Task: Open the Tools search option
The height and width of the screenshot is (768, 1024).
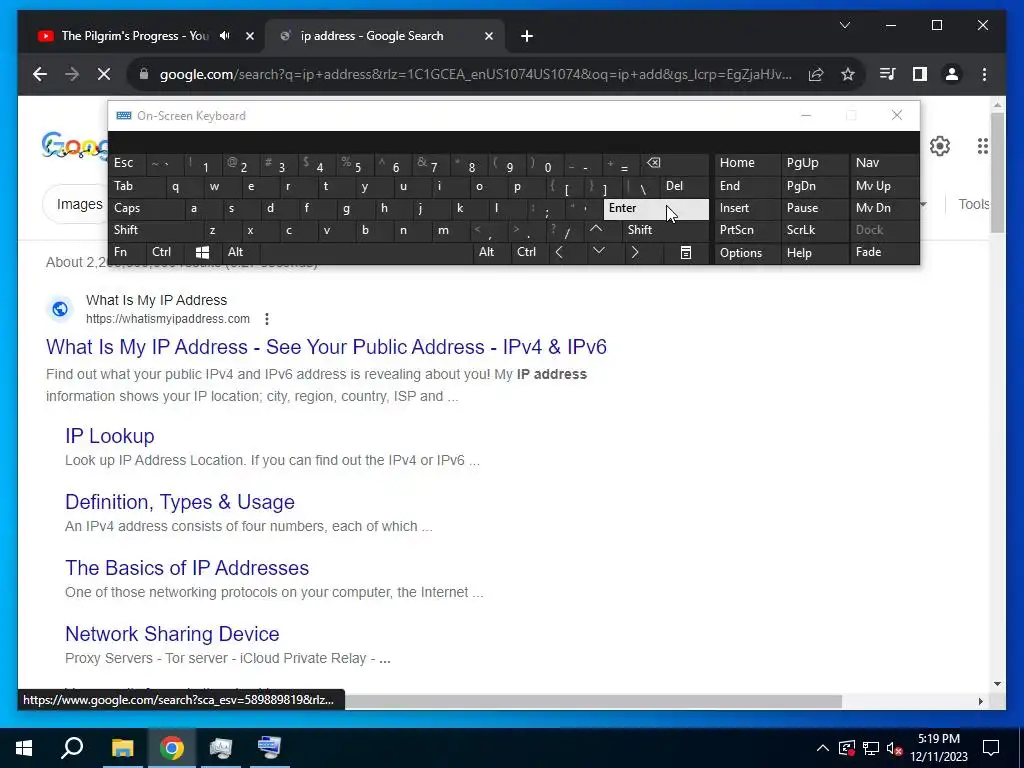Action: coord(973,204)
